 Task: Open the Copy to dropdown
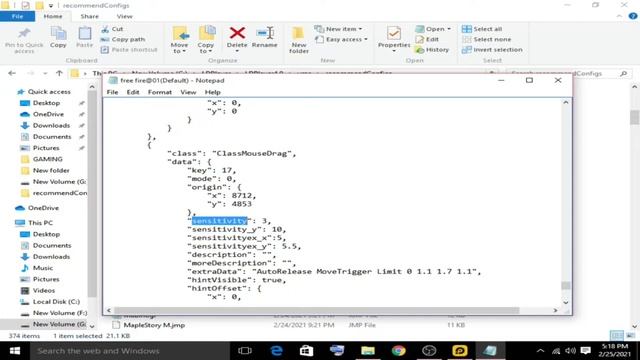click(206, 40)
